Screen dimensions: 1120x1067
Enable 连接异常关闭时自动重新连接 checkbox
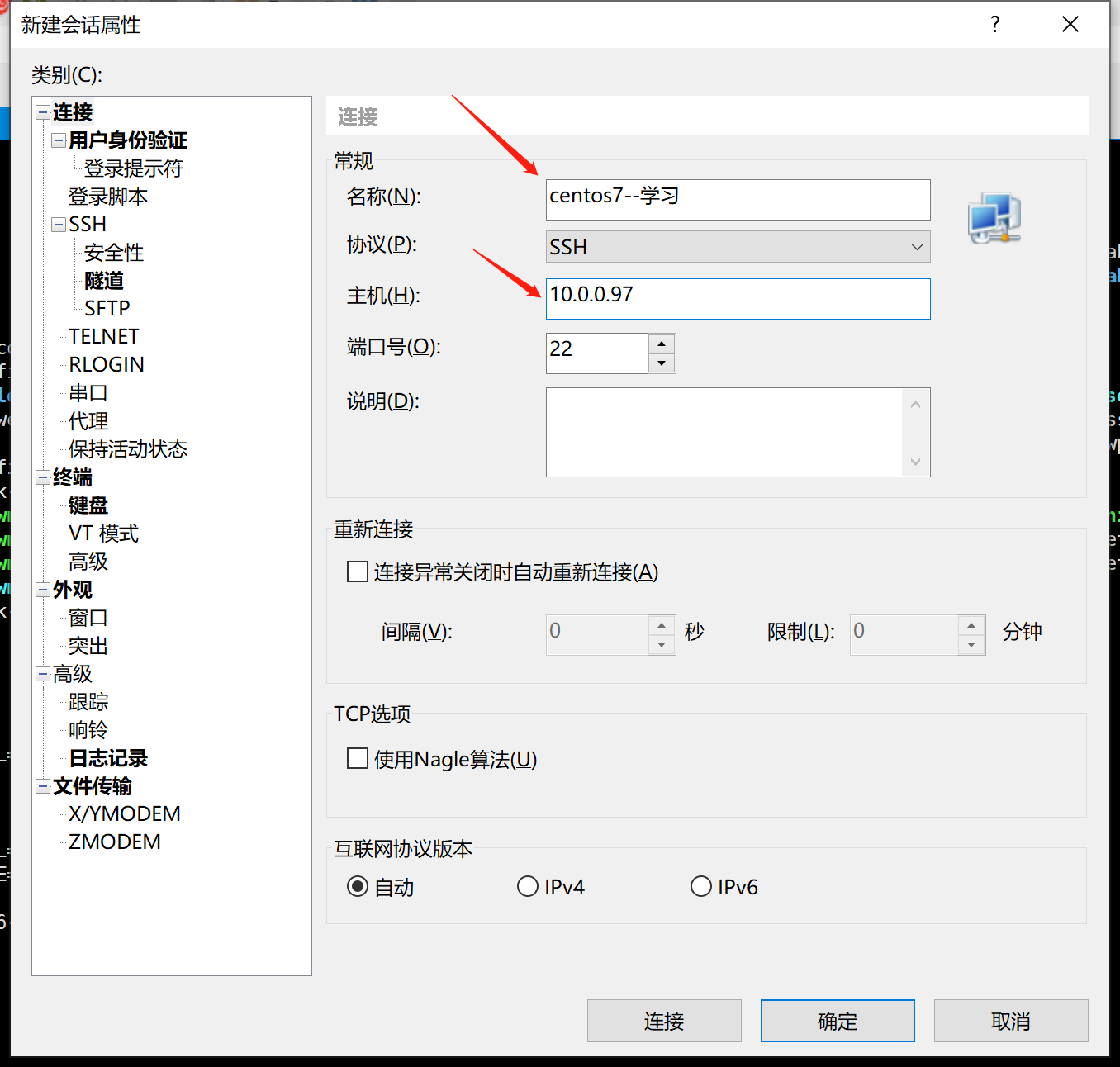click(x=357, y=571)
